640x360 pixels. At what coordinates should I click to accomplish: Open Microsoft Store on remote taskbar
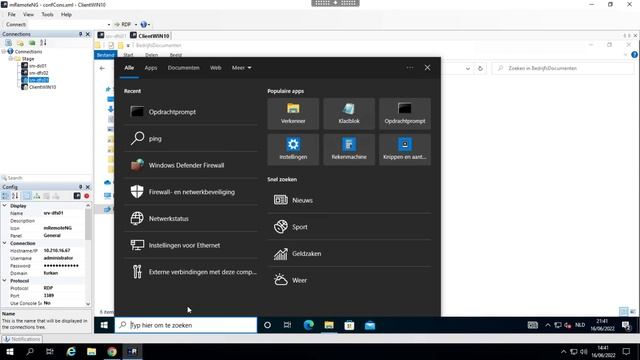click(x=349, y=325)
